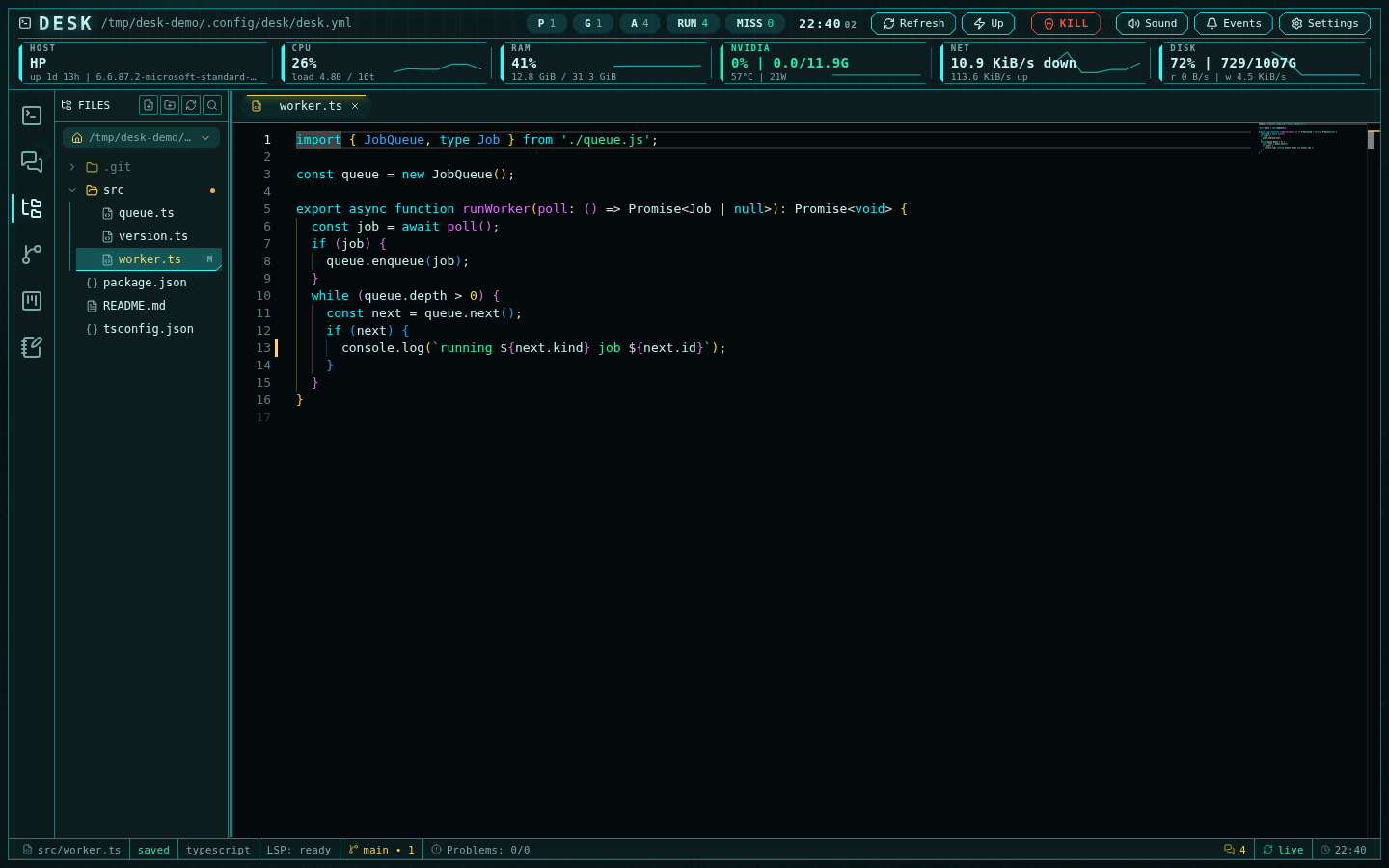
Task: Click the Problems 0/0 indicator
Action: pyautogui.click(x=480, y=850)
